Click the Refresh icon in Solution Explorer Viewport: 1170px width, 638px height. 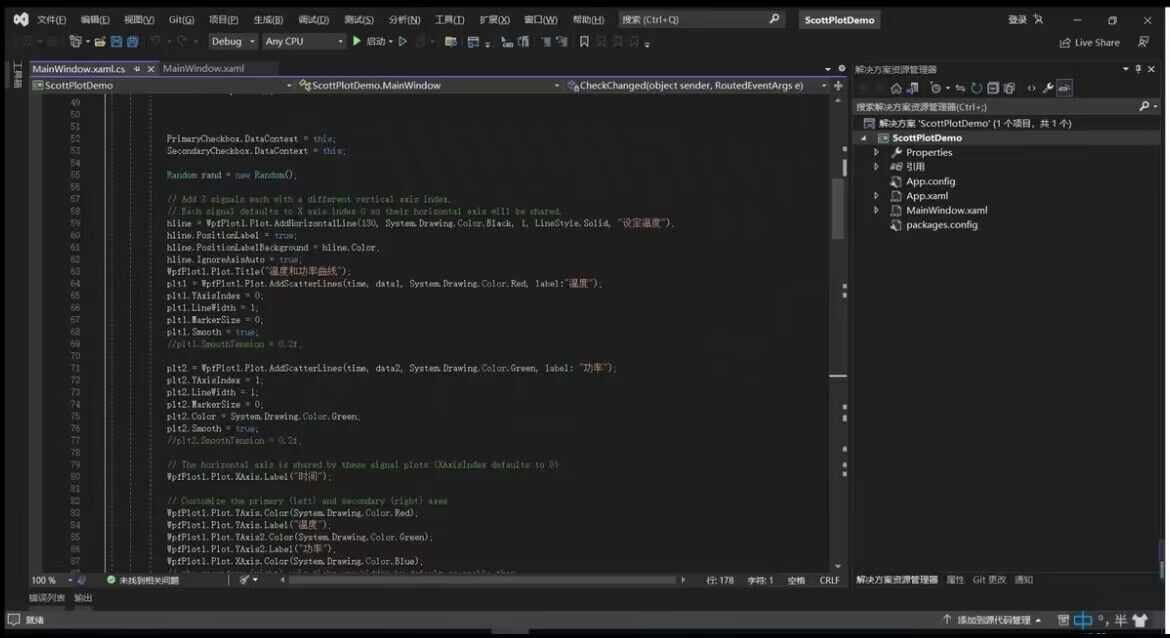[x=977, y=88]
